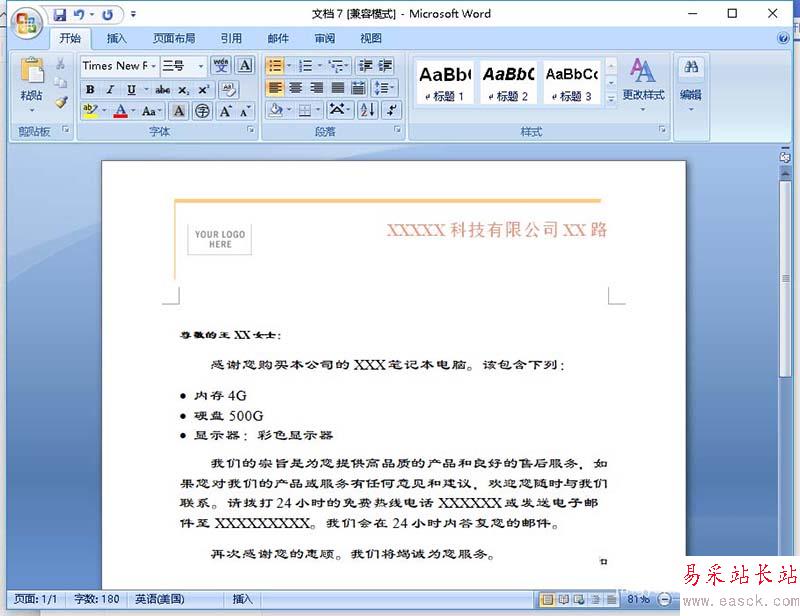800x616 pixels.
Task: Open font dialog launcher in 字体 group
Action: (251, 130)
